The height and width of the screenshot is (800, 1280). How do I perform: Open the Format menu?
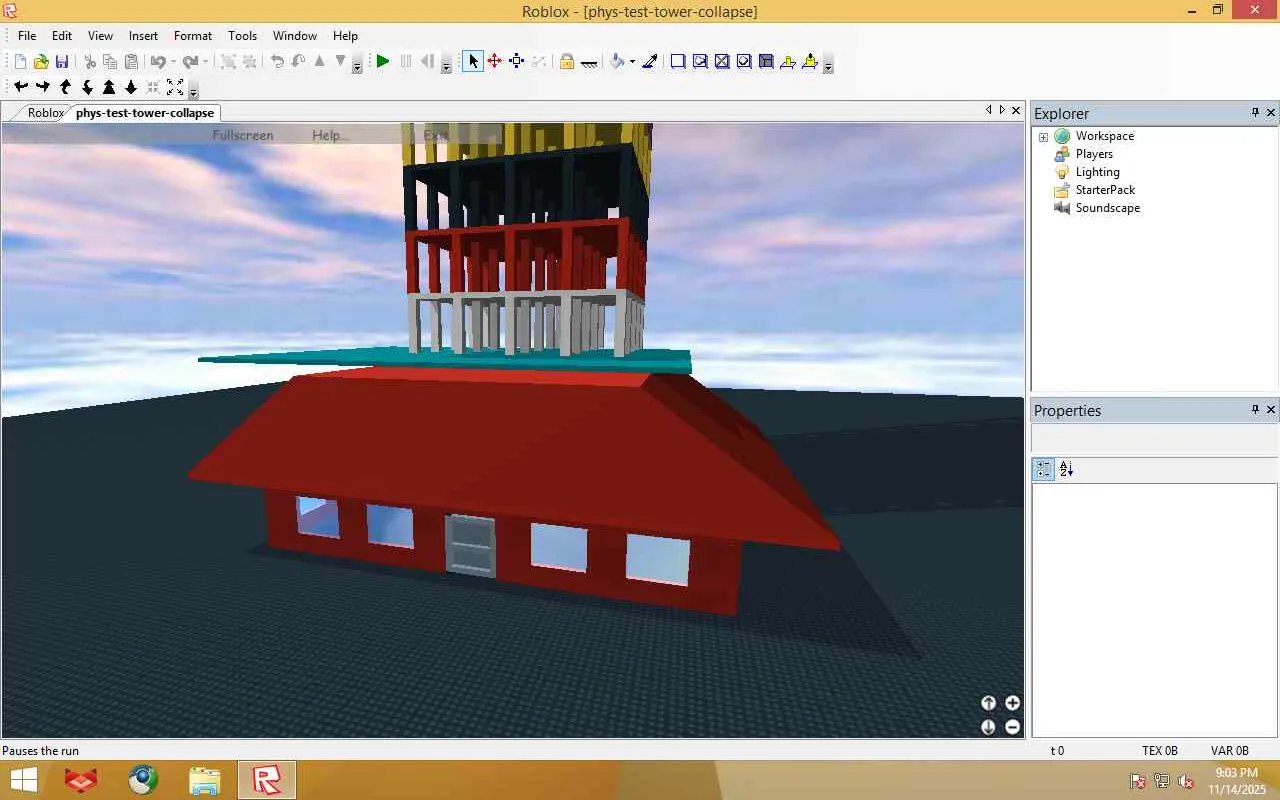193,36
